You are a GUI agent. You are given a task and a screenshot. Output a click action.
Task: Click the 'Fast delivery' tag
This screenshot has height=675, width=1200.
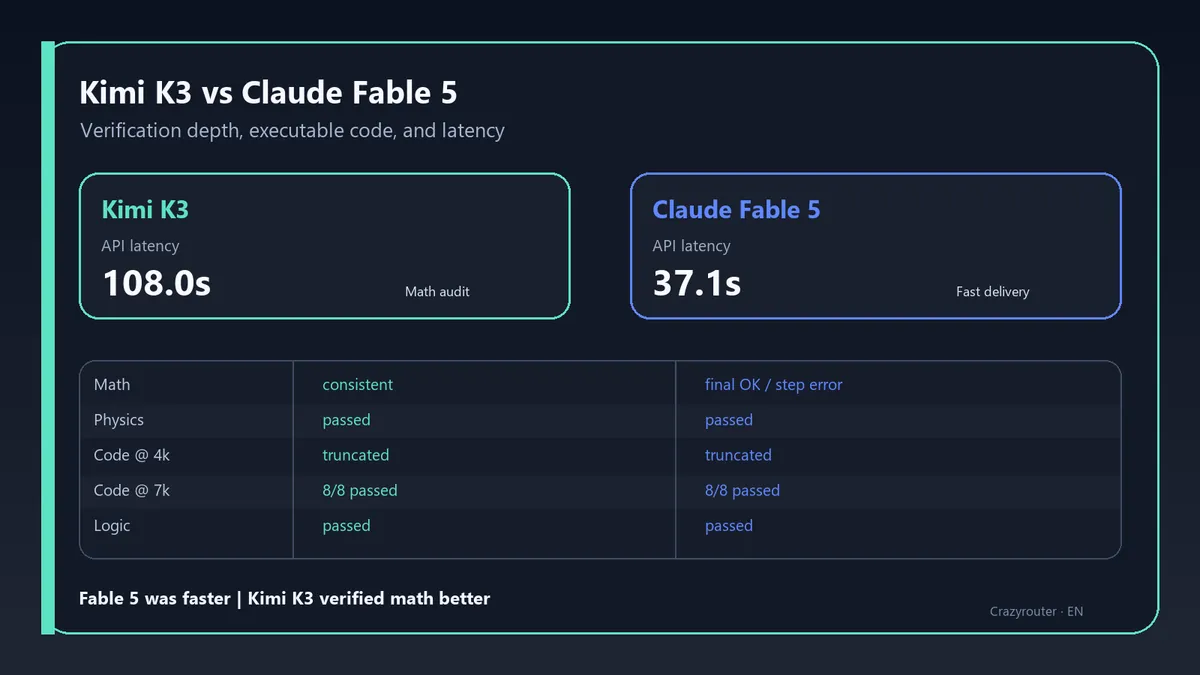tap(992, 292)
